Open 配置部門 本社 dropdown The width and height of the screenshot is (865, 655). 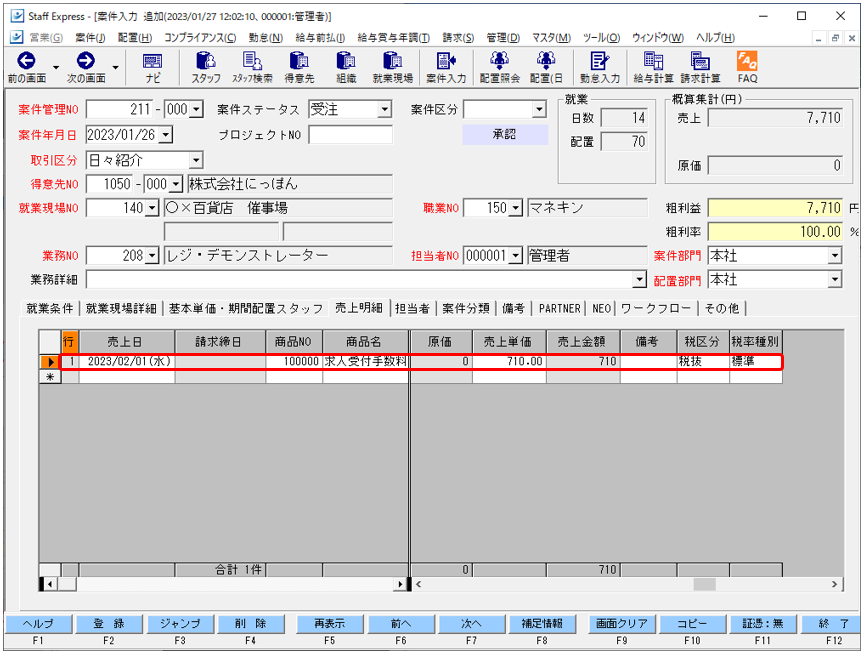[835, 280]
